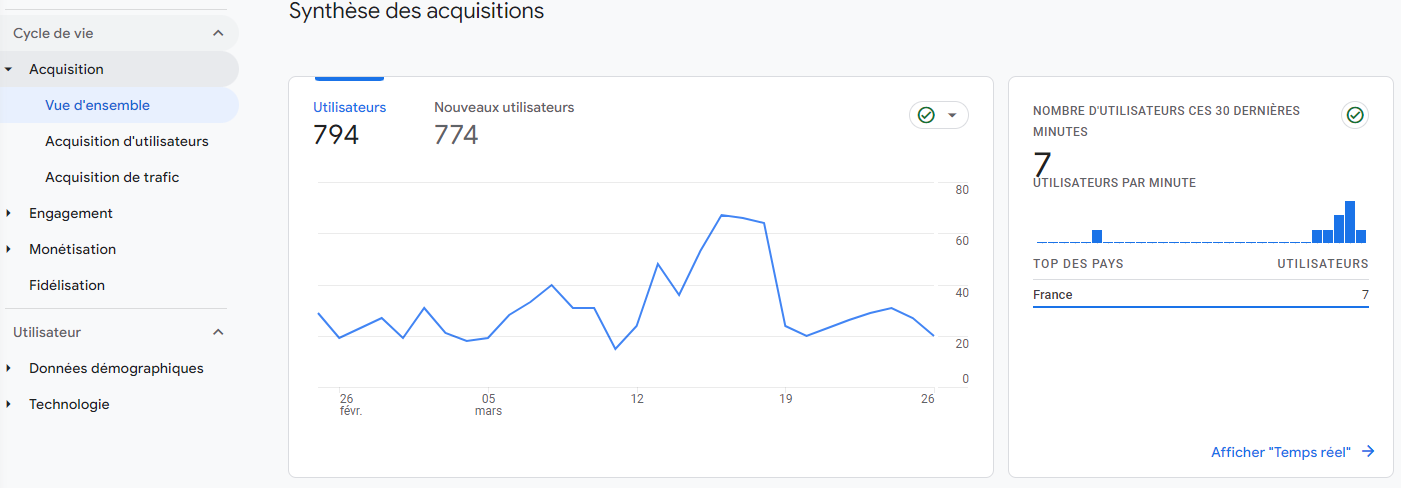Click green checkmark icon in realtime card
Image resolution: width=1401 pixels, height=488 pixels.
tap(1355, 116)
